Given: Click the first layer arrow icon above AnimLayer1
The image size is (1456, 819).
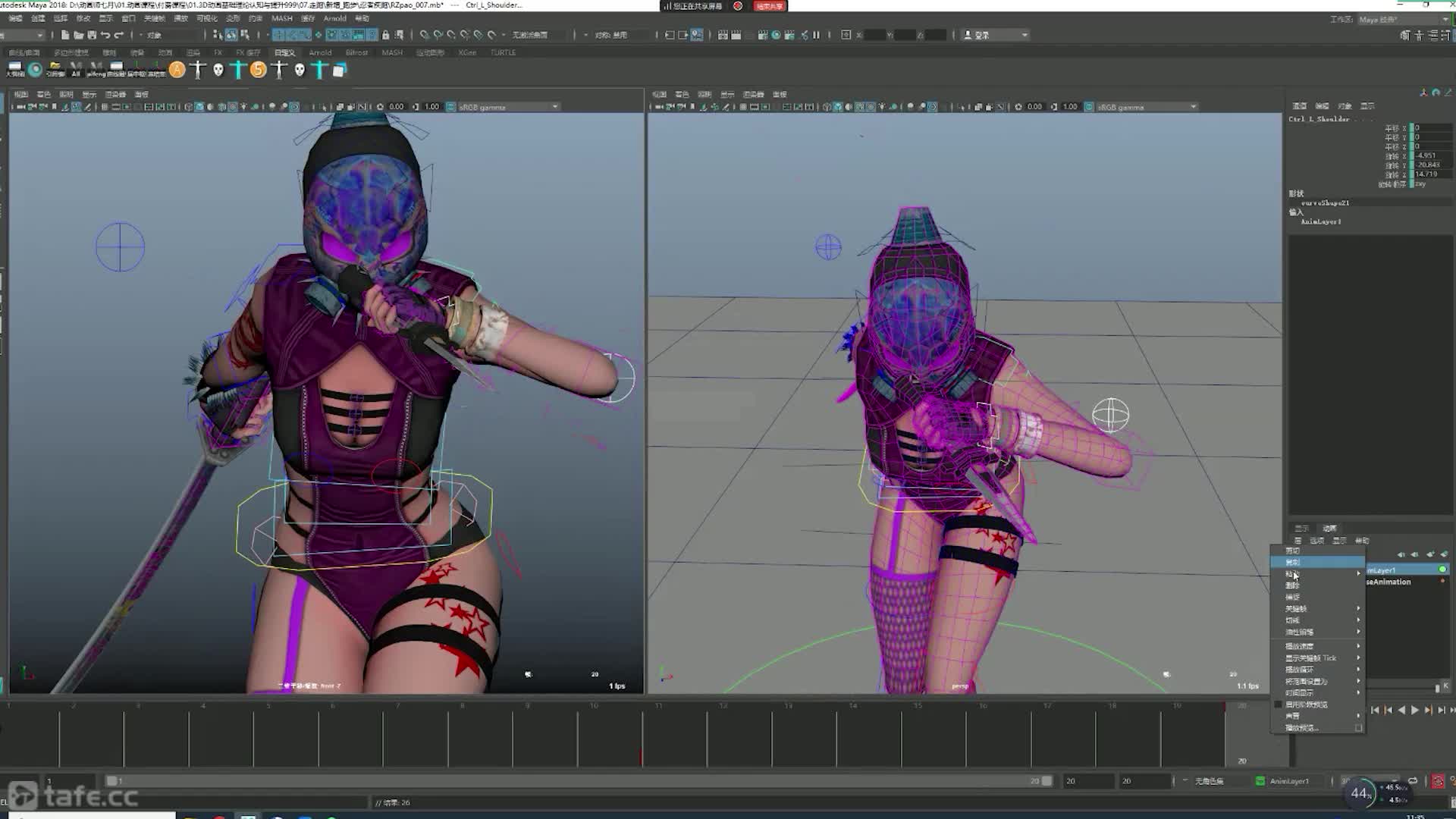Looking at the screenshot, I should coord(1401,554).
